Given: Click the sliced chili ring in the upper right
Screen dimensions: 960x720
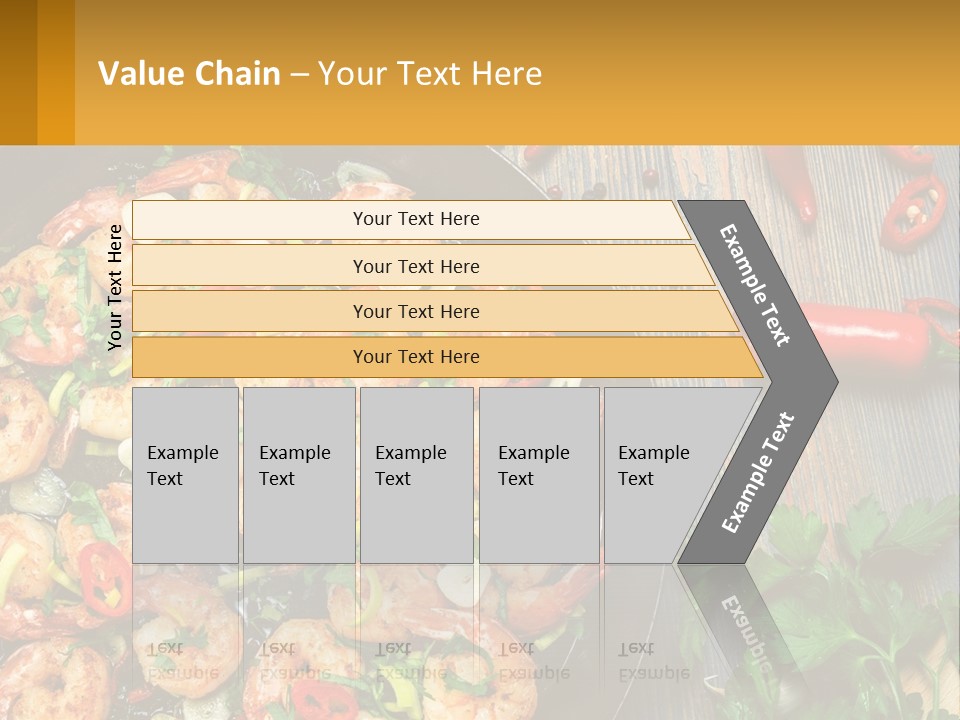Looking at the screenshot, I should pos(915,211).
